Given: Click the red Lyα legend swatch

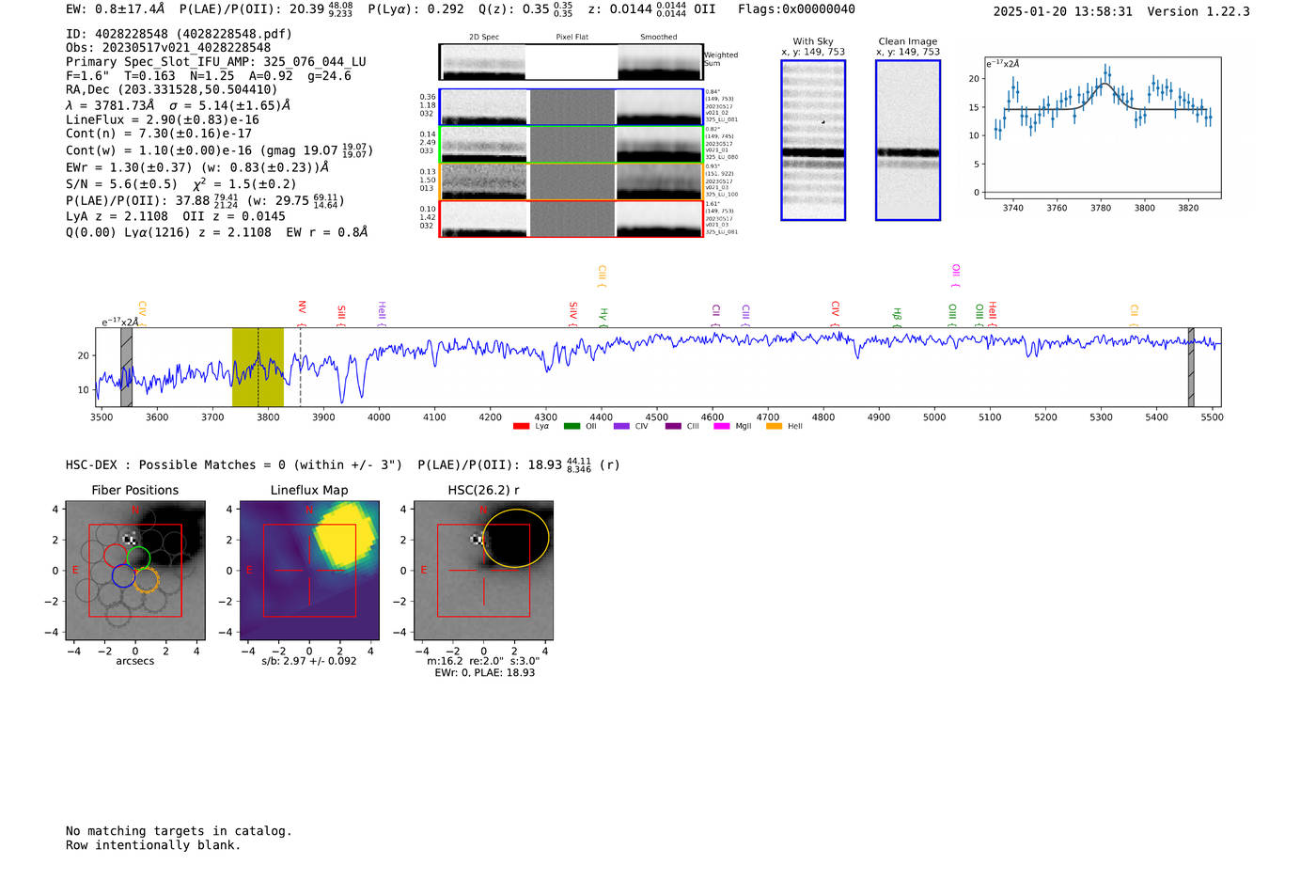Looking at the screenshot, I should 521,426.
